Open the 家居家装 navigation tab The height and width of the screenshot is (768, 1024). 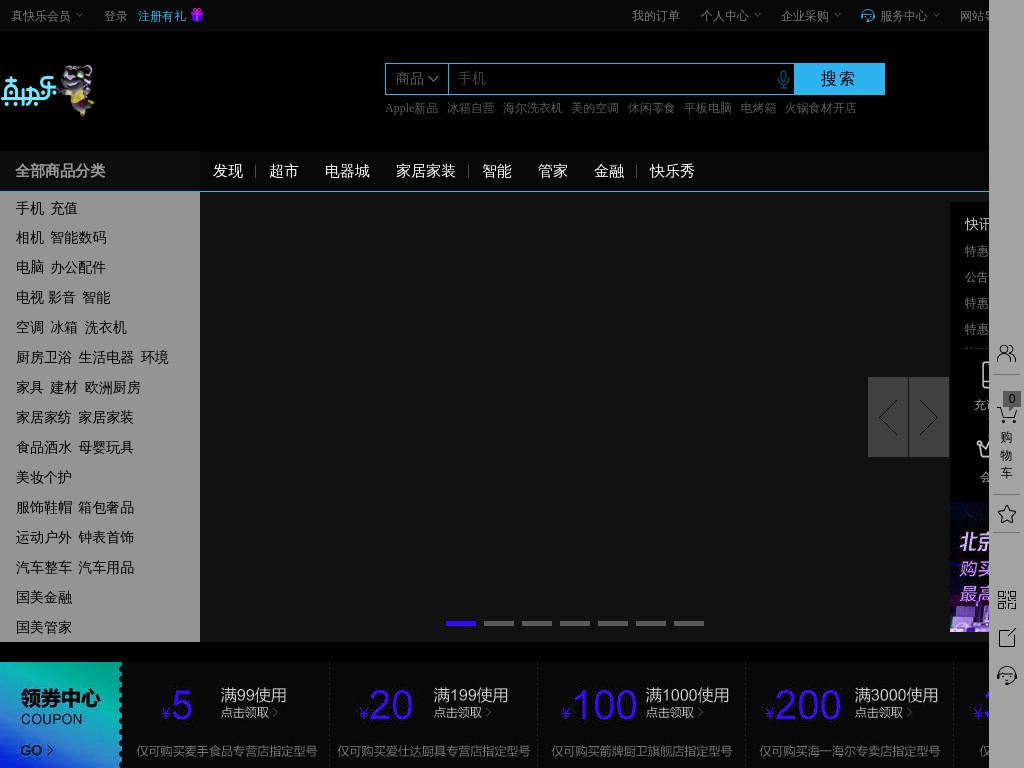426,171
